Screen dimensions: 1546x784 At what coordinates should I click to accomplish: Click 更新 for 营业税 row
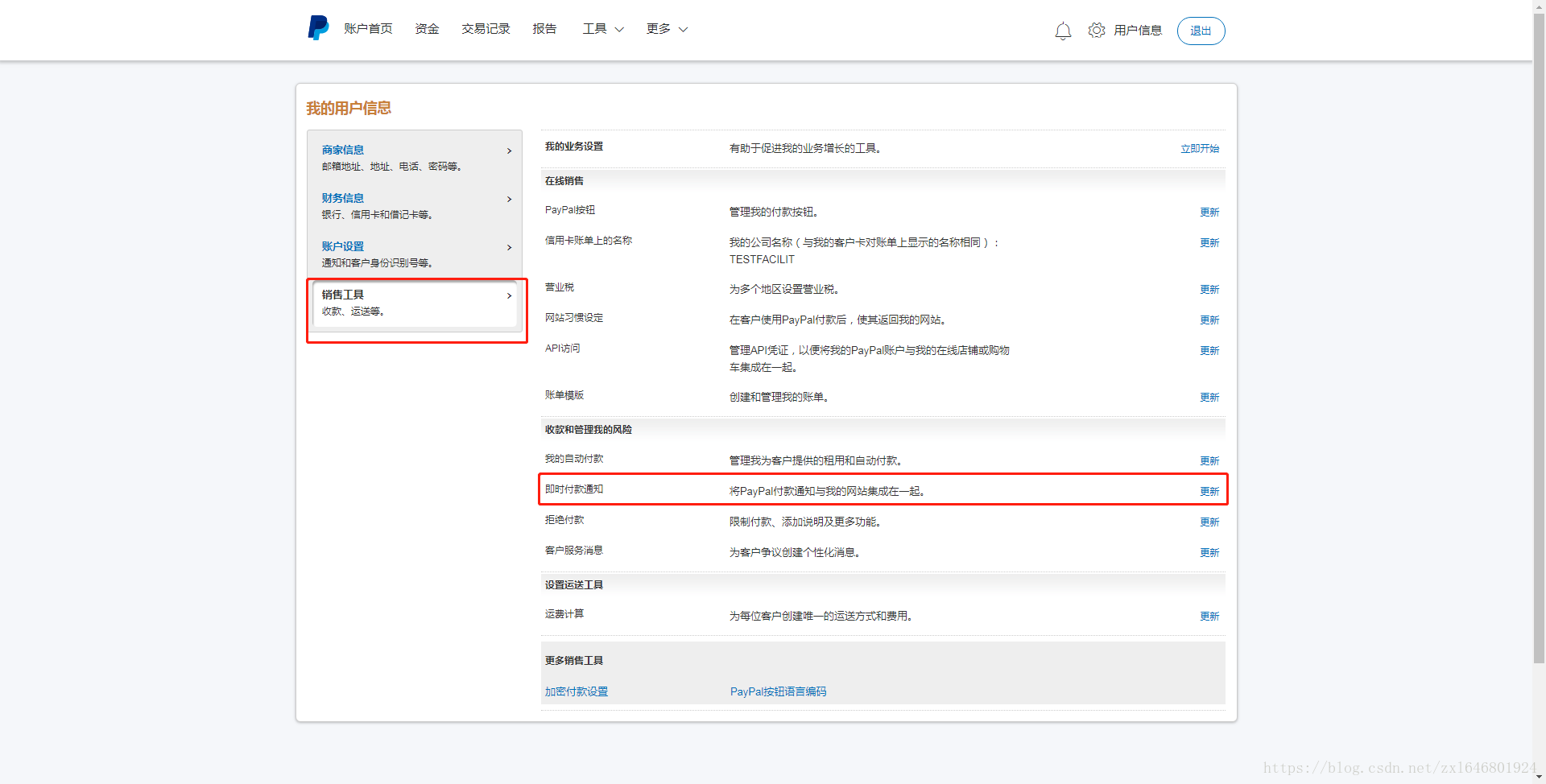[1209, 289]
